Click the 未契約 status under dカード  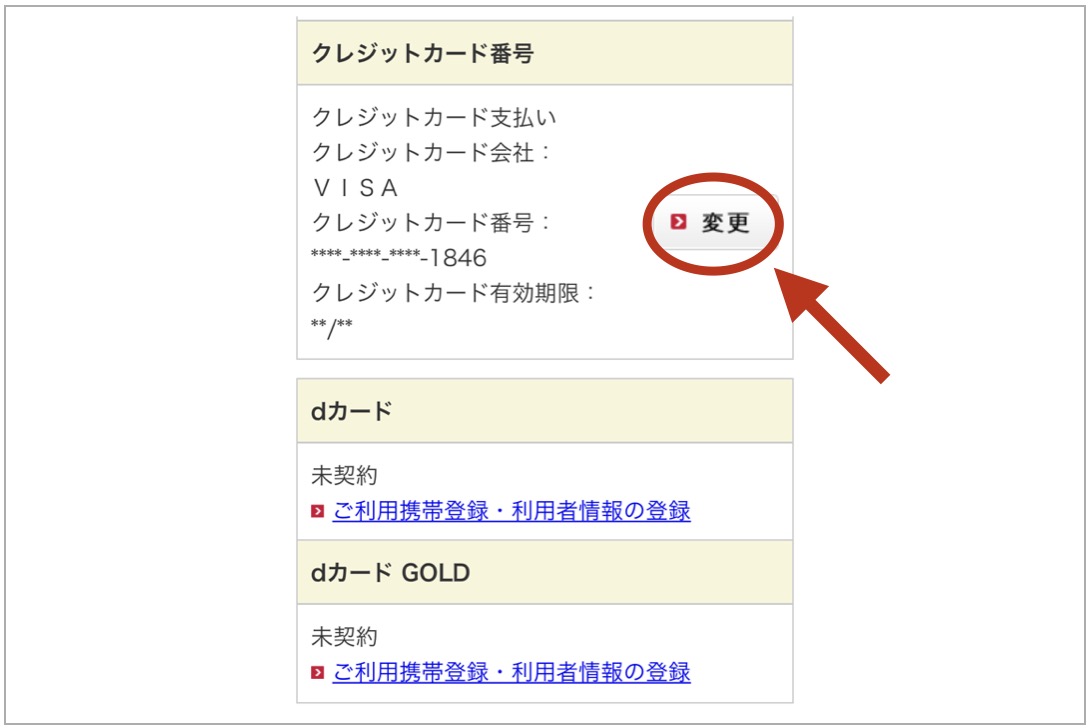(344, 475)
